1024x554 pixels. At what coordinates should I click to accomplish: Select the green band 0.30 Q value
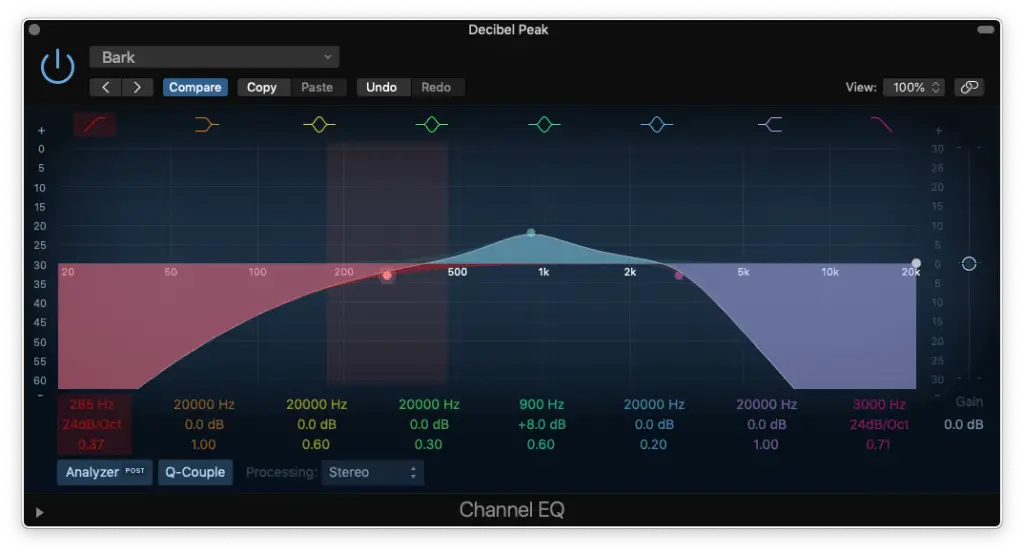(x=428, y=445)
